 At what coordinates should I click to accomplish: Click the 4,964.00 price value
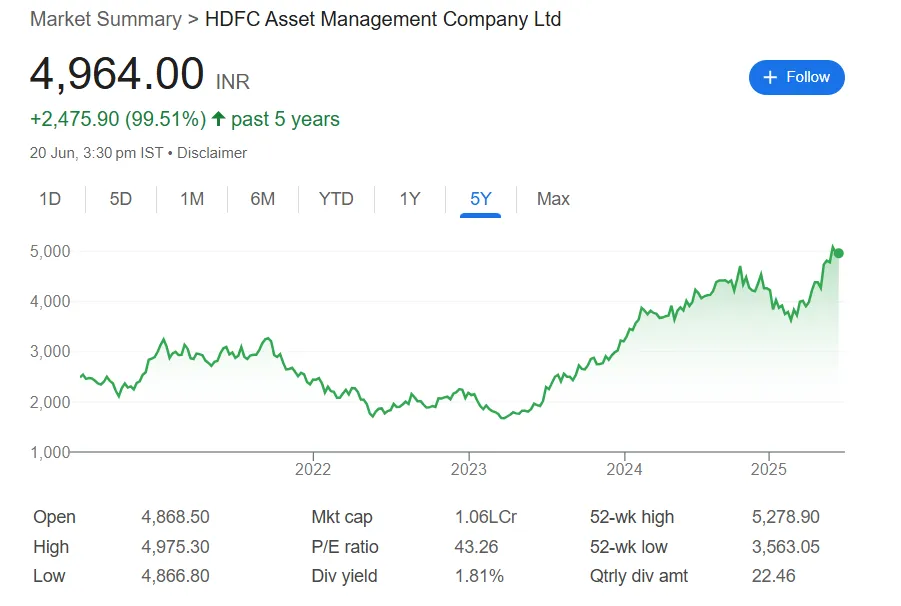click(x=117, y=74)
